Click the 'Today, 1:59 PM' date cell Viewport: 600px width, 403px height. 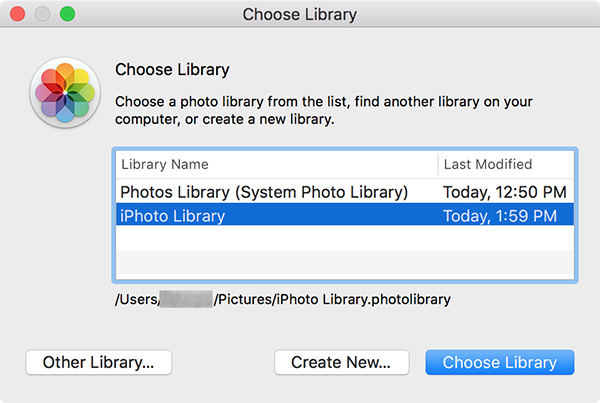[500, 216]
